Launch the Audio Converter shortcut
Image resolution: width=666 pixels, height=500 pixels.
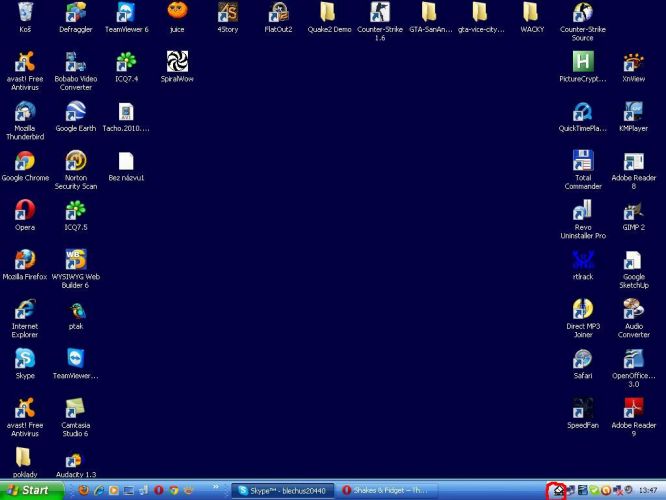coord(633,319)
